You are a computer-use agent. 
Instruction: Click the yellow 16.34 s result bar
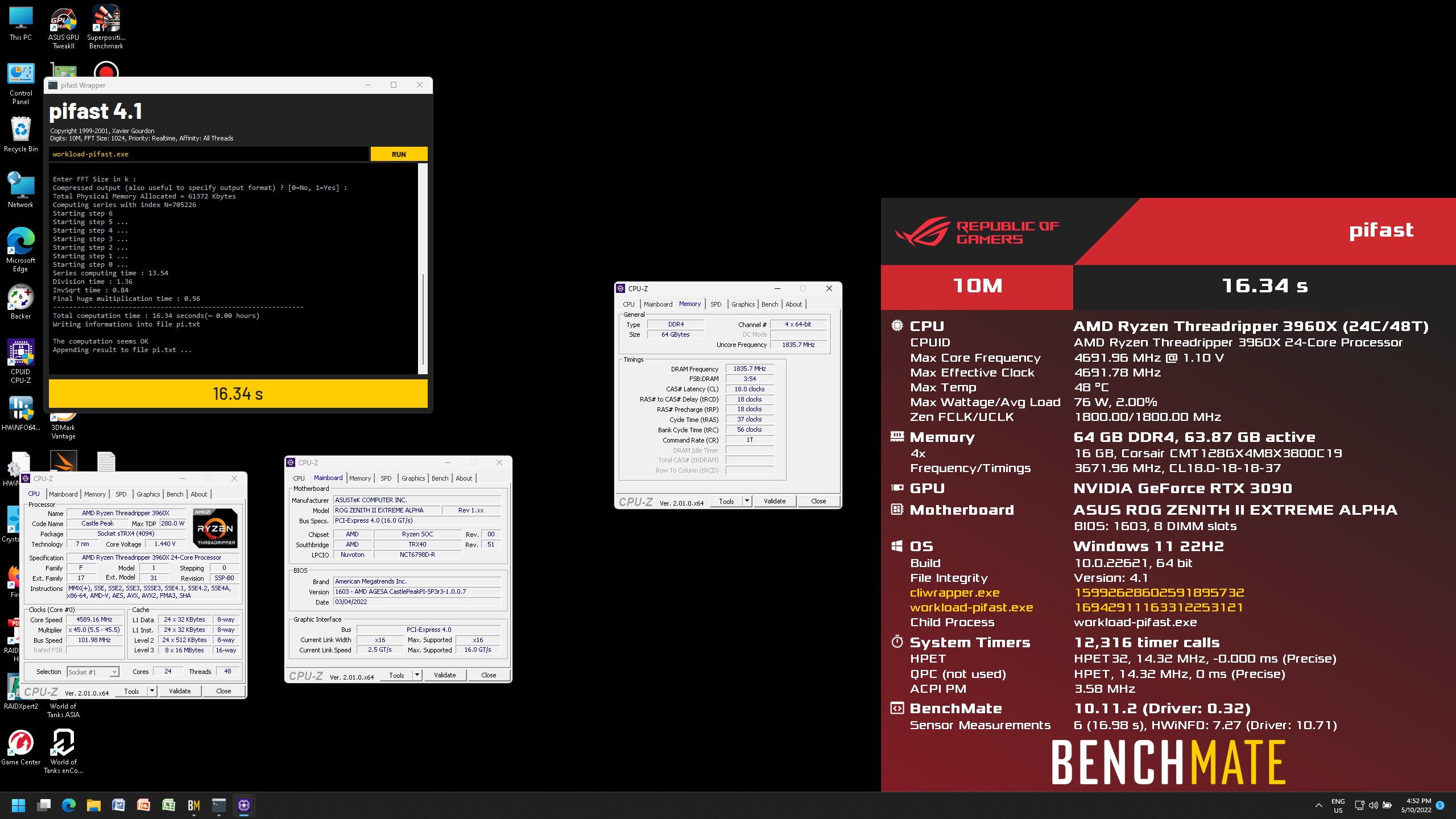pyautogui.click(x=238, y=394)
